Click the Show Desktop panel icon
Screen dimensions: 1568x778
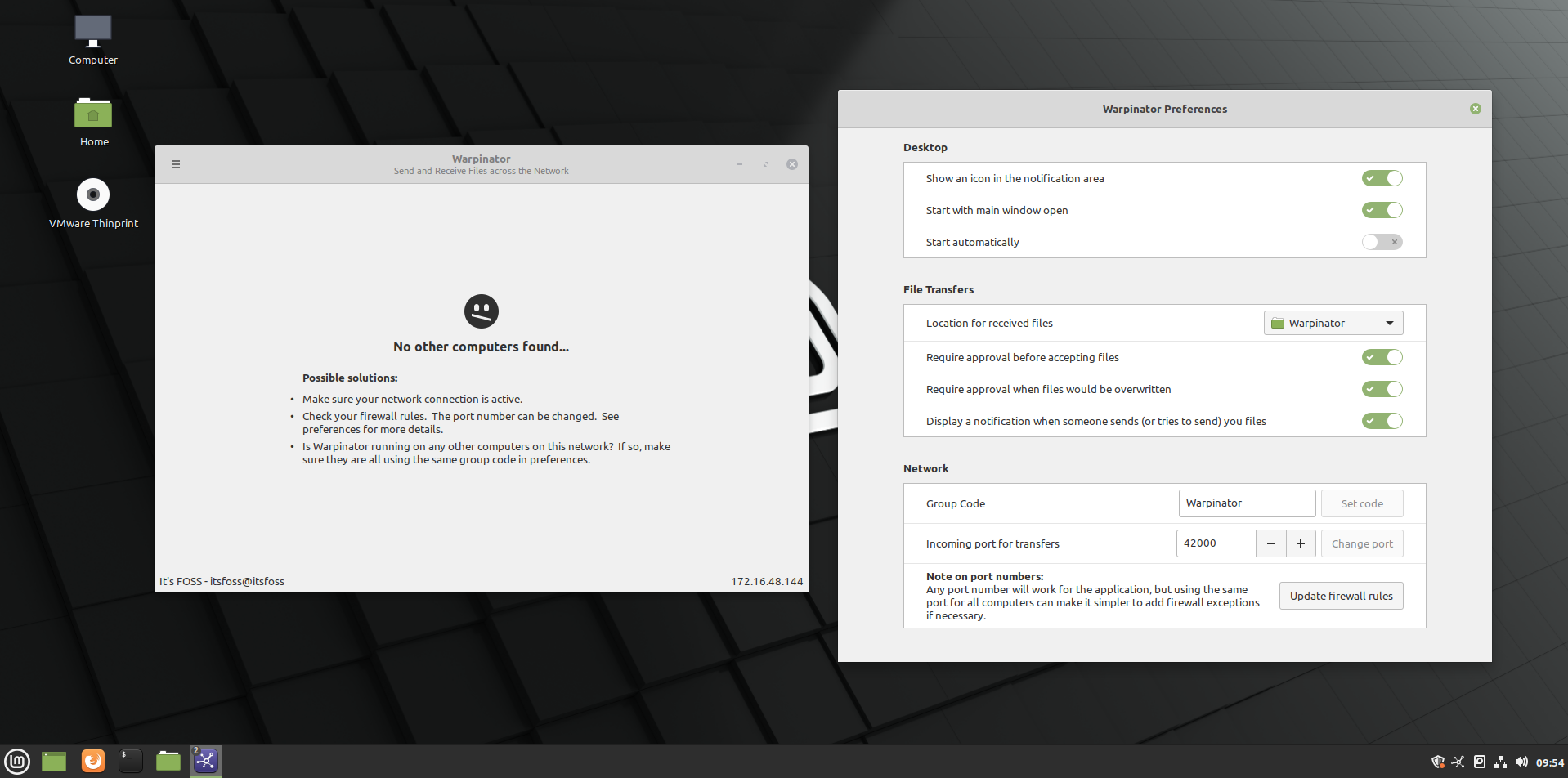pos(54,761)
